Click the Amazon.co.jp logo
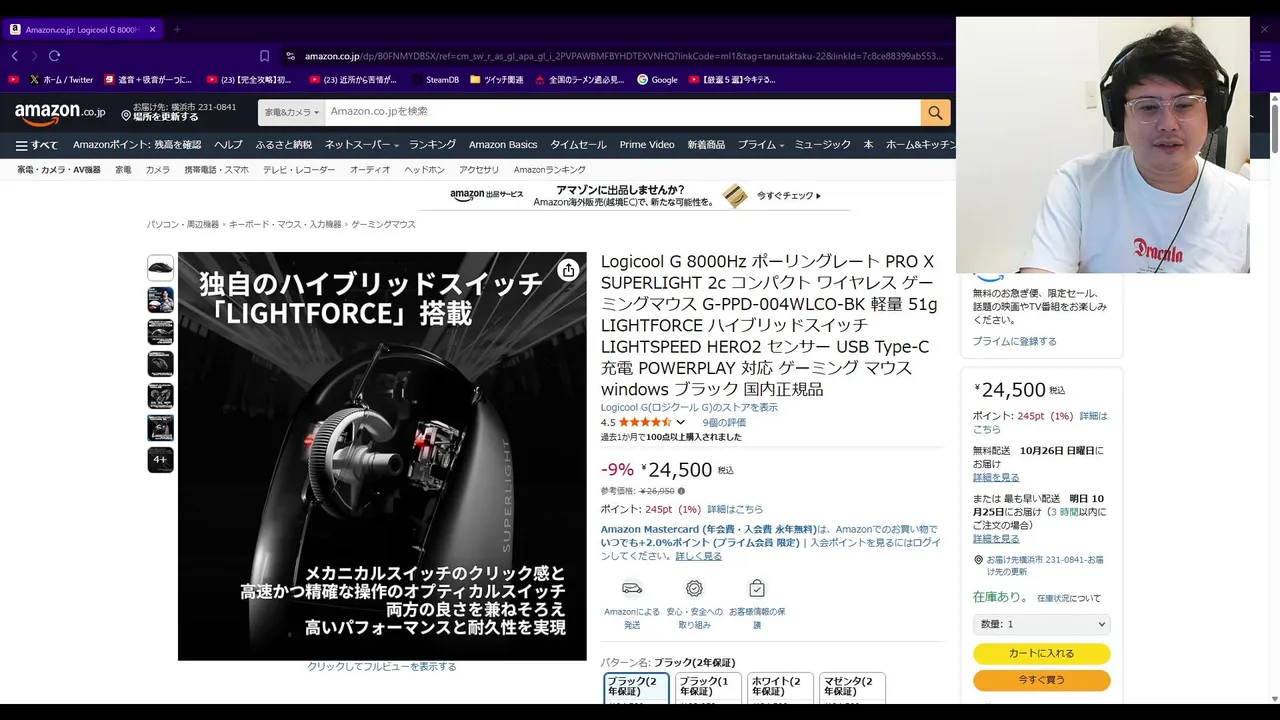This screenshot has width=1280, height=720. (x=59, y=113)
